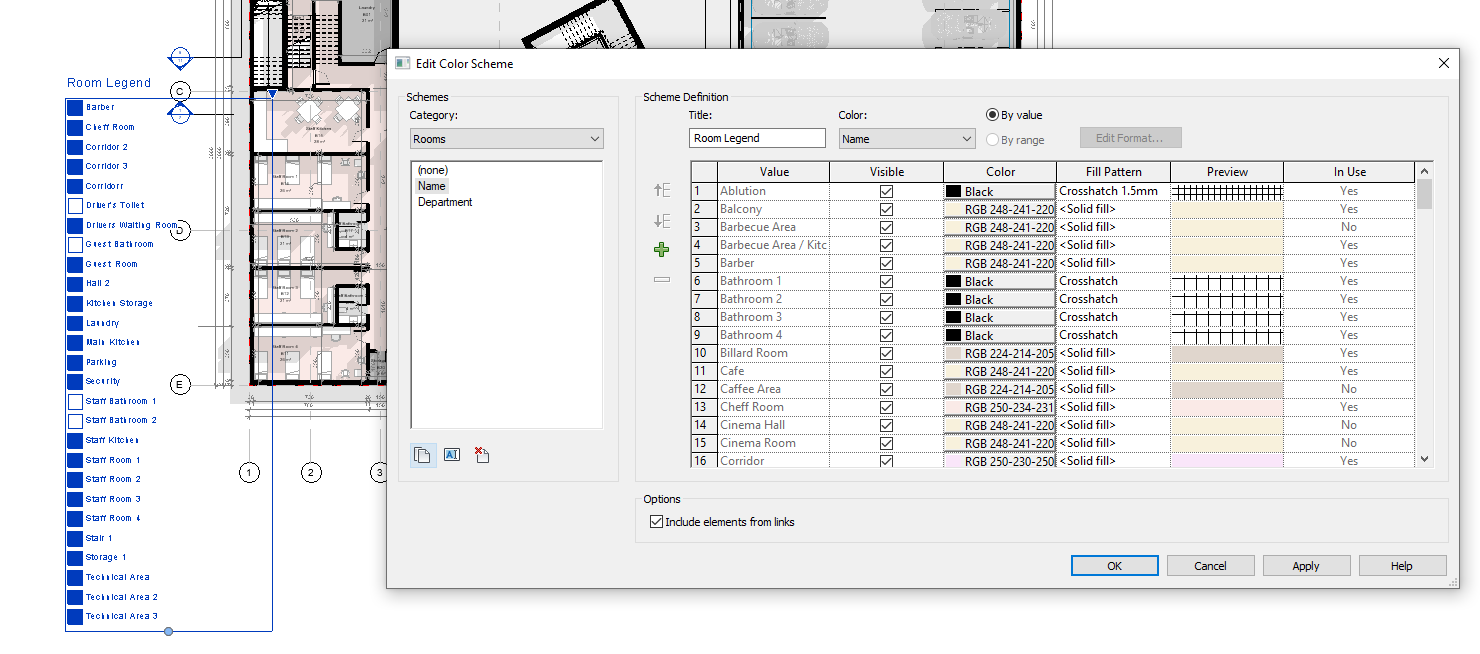Open Fill Pattern for Cafe row
This screenshot has width=1480, height=654.
tap(1113, 371)
